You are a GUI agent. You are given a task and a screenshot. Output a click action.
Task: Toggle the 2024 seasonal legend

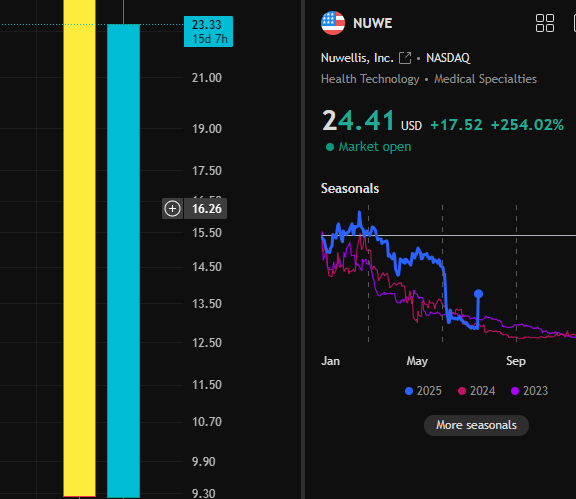click(477, 391)
